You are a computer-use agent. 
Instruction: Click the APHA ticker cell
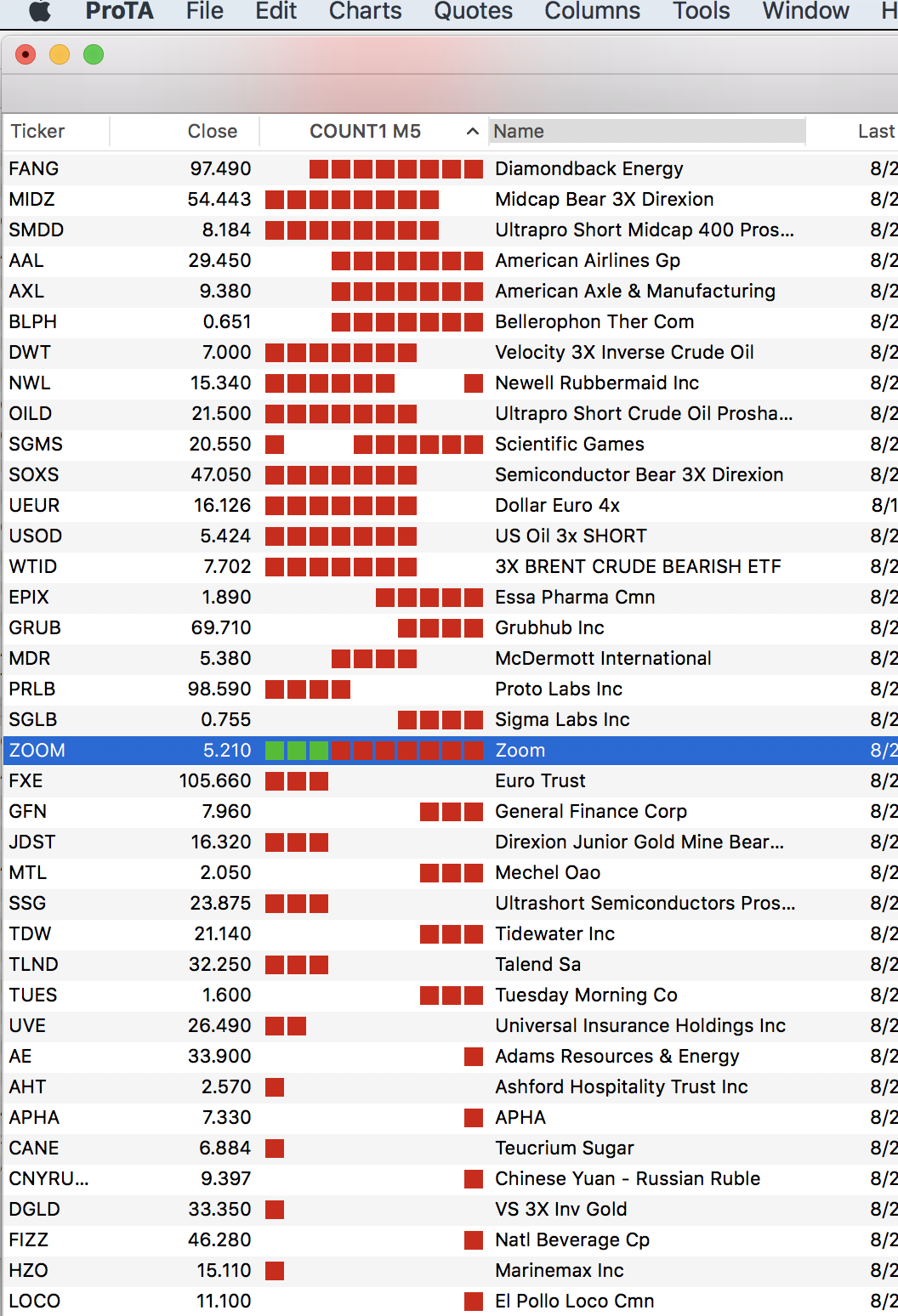[34, 1117]
